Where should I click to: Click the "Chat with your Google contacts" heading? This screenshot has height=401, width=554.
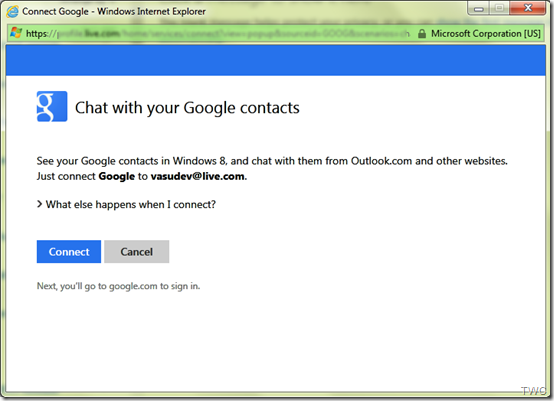(187, 108)
